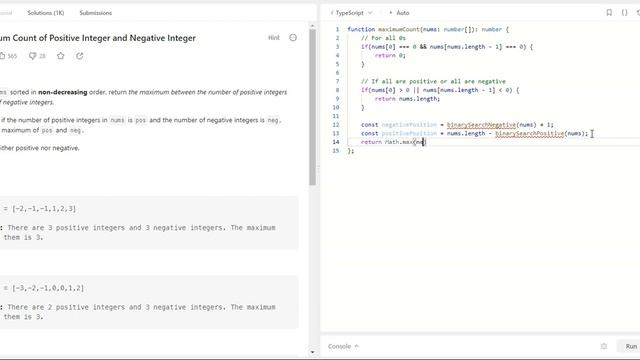Open the Solutions (1K) tab
The width and height of the screenshot is (640, 360).
[46, 13]
